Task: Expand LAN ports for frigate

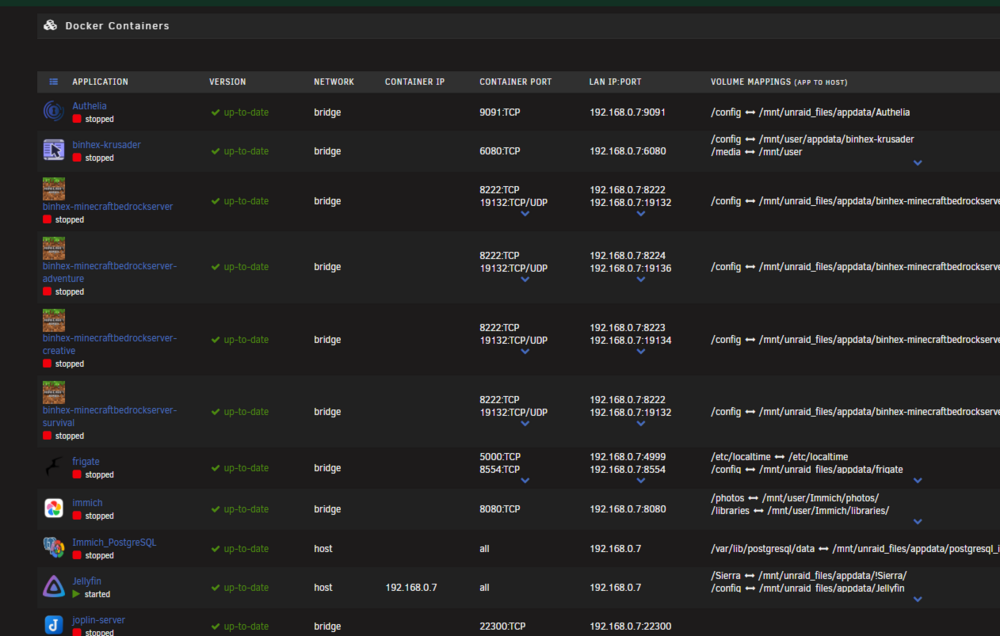Action: coord(641,481)
